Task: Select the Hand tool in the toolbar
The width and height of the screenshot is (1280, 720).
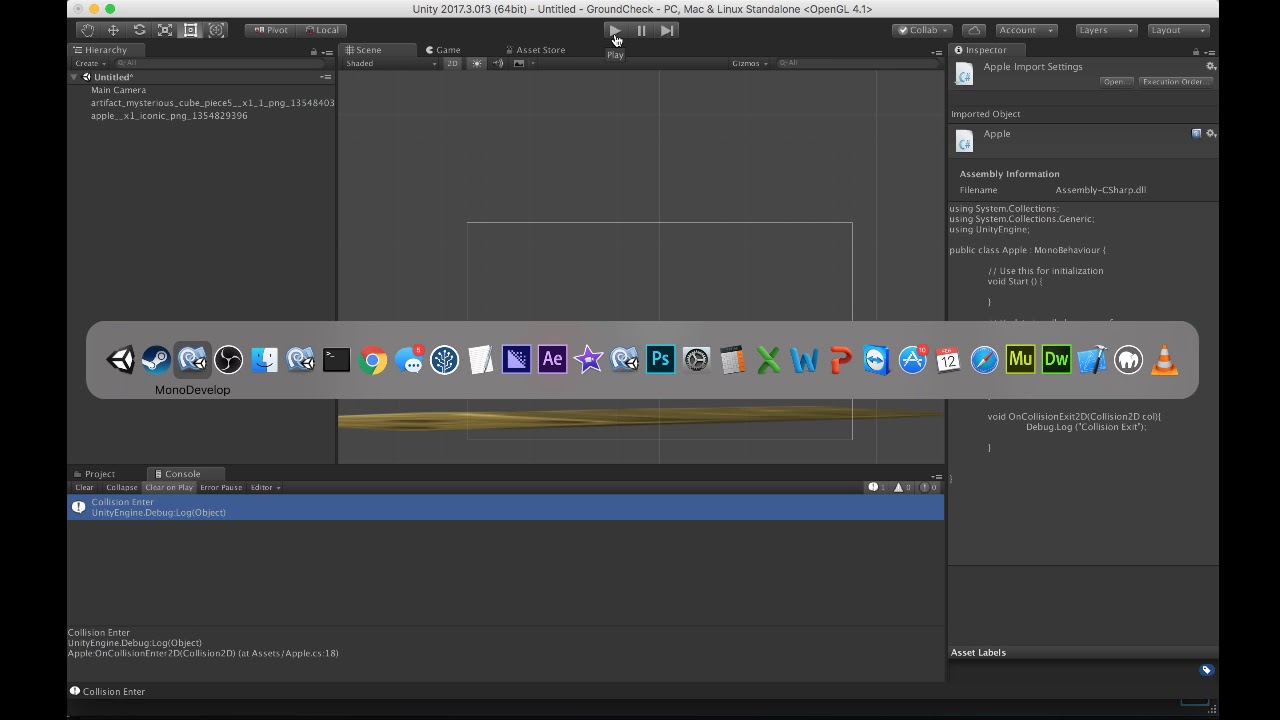Action: (88, 30)
